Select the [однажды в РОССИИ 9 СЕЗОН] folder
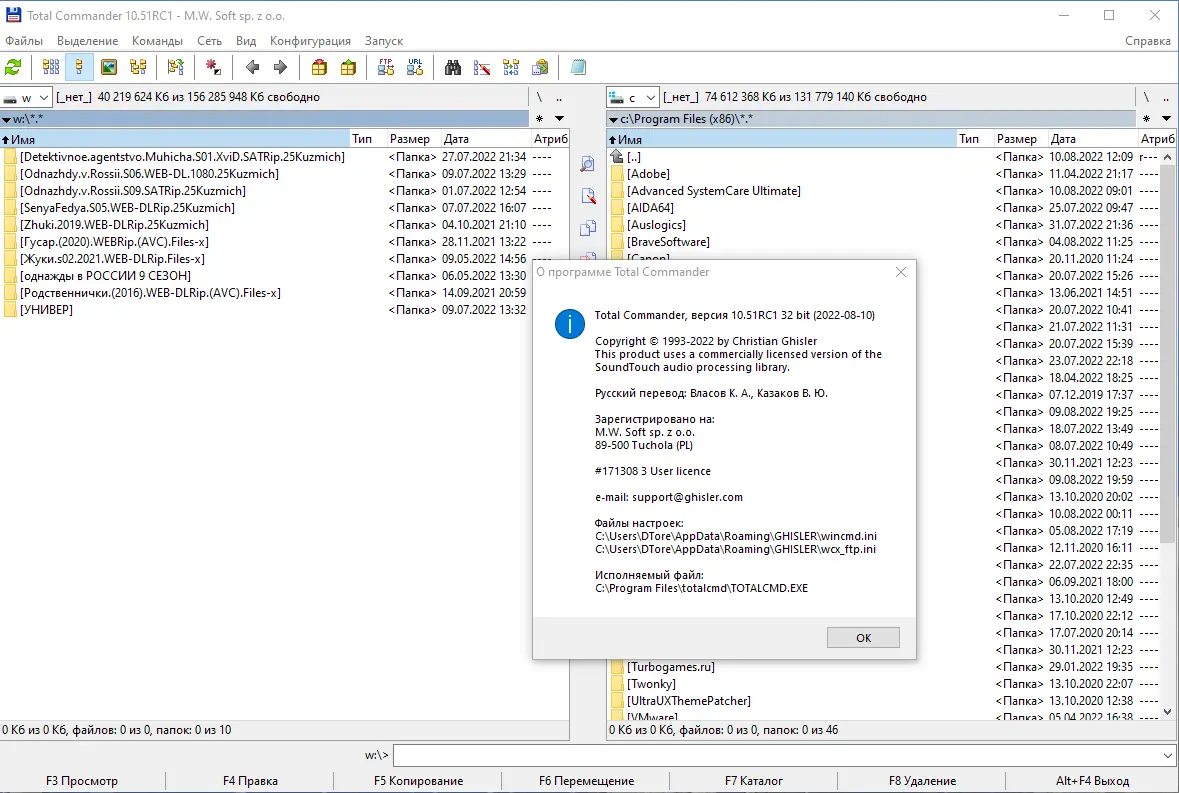Screen dimensions: 1179x793 [x=284, y=276]
